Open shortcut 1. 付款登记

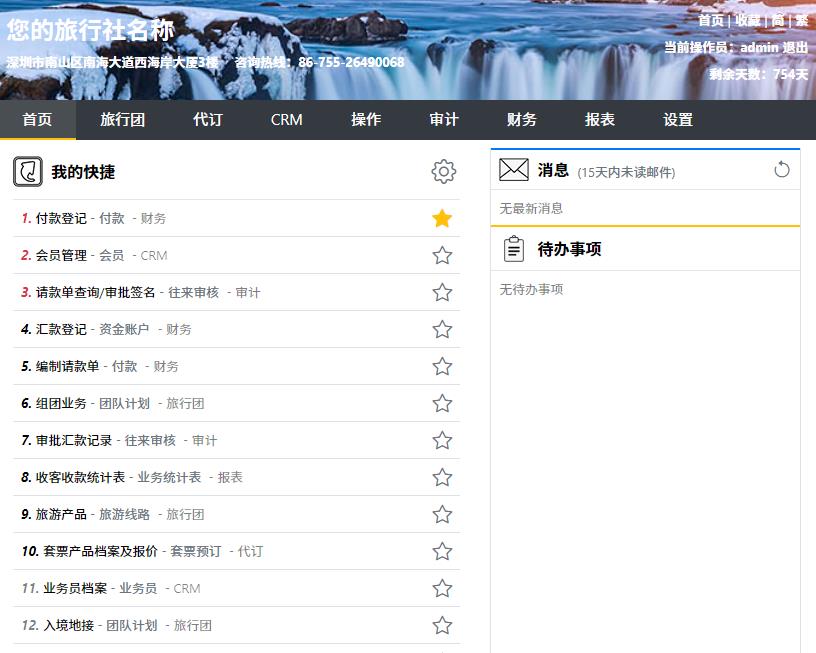pos(61,218)
